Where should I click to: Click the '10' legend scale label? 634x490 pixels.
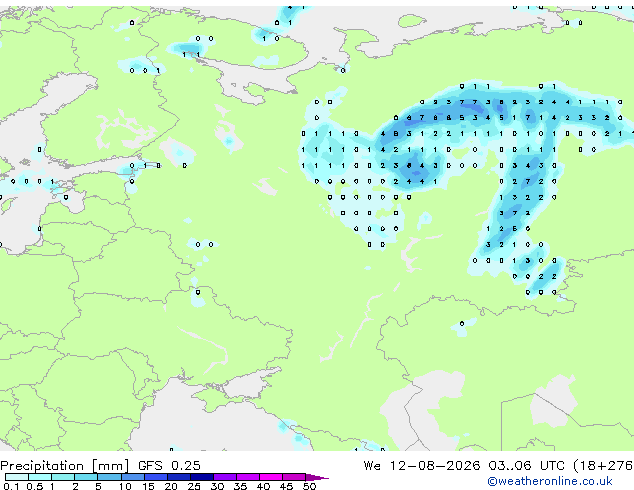click(125, 486)
